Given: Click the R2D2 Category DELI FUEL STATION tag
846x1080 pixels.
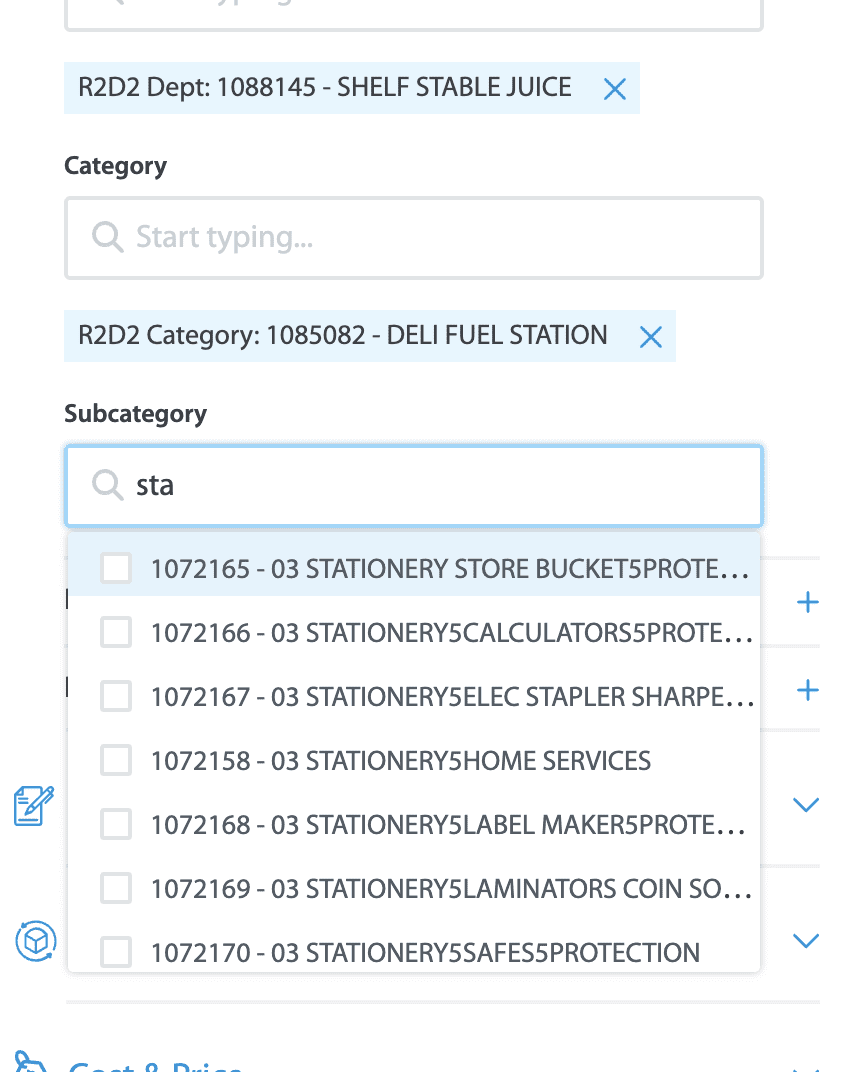Looking at the screenshot, I should 342,335.
